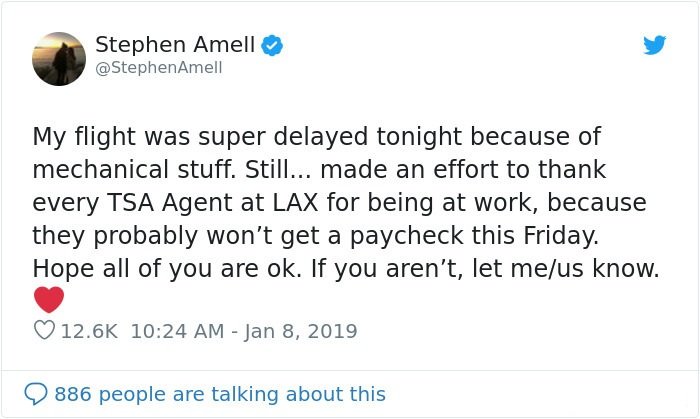Open "886 people are talking about this"
Viewport: 700px width, 419px height.
pyautogui.click(x=220, y=394)
